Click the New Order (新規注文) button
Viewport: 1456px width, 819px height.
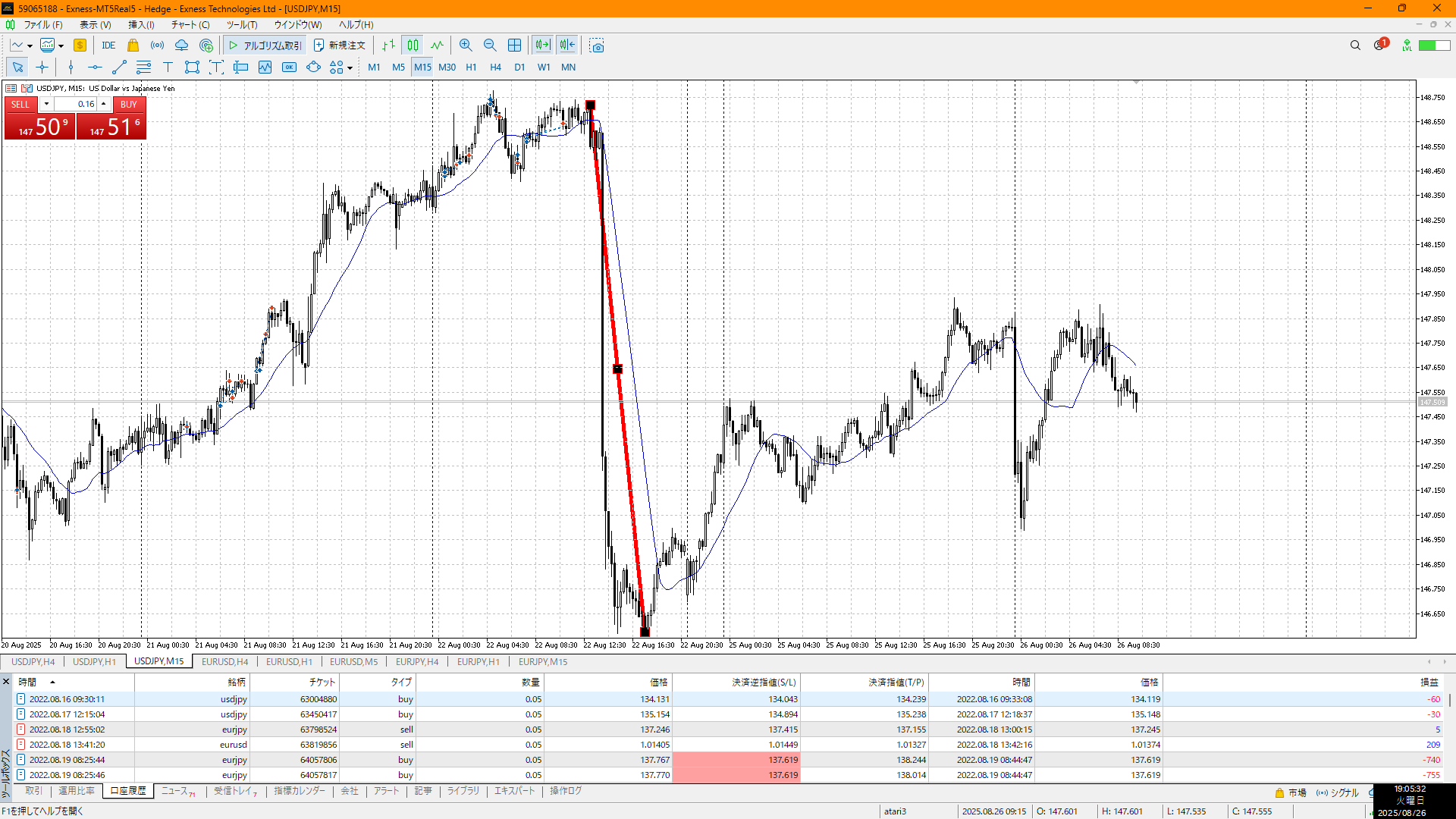click(340, 45)
